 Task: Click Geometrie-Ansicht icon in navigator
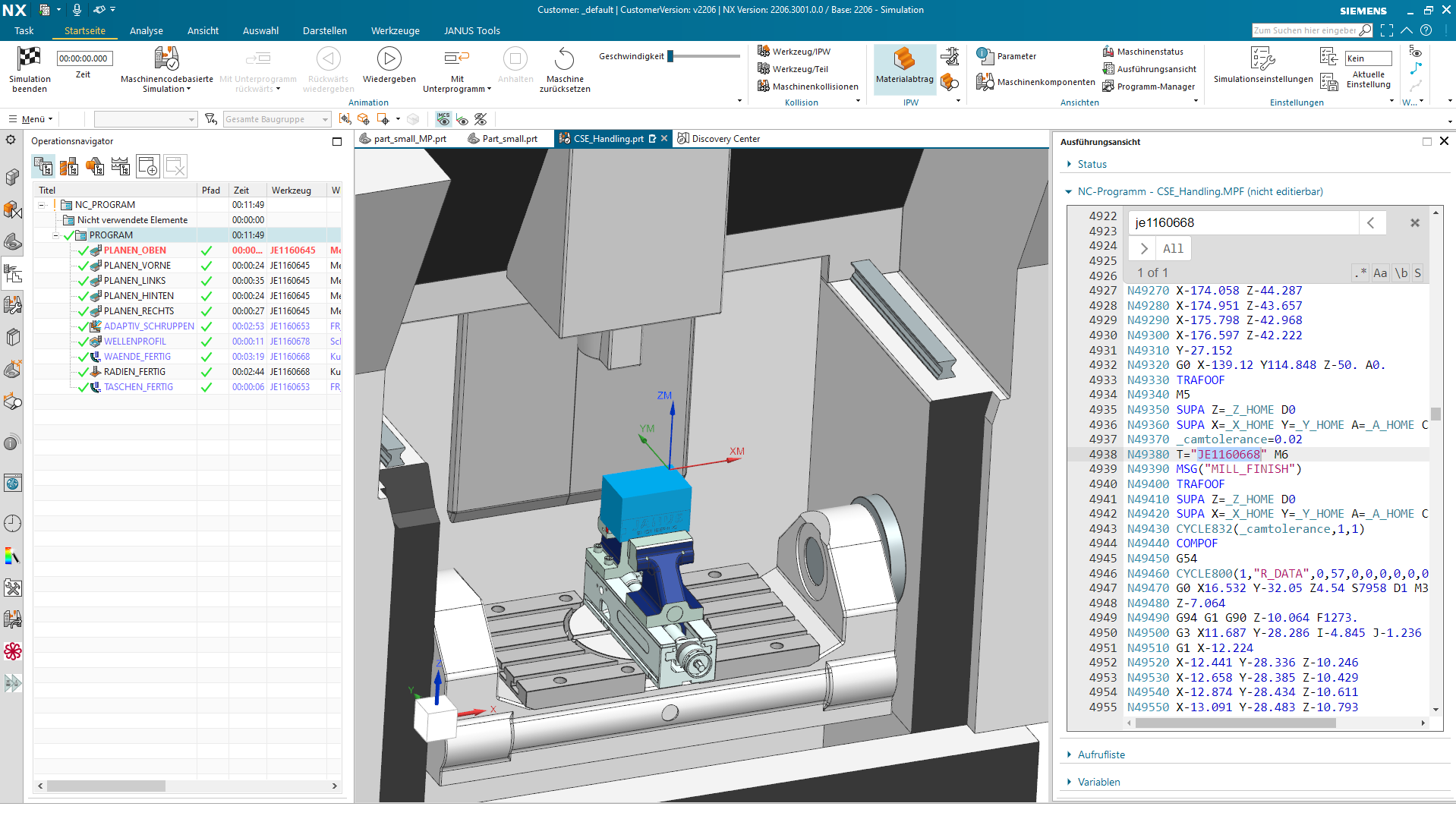95,166
